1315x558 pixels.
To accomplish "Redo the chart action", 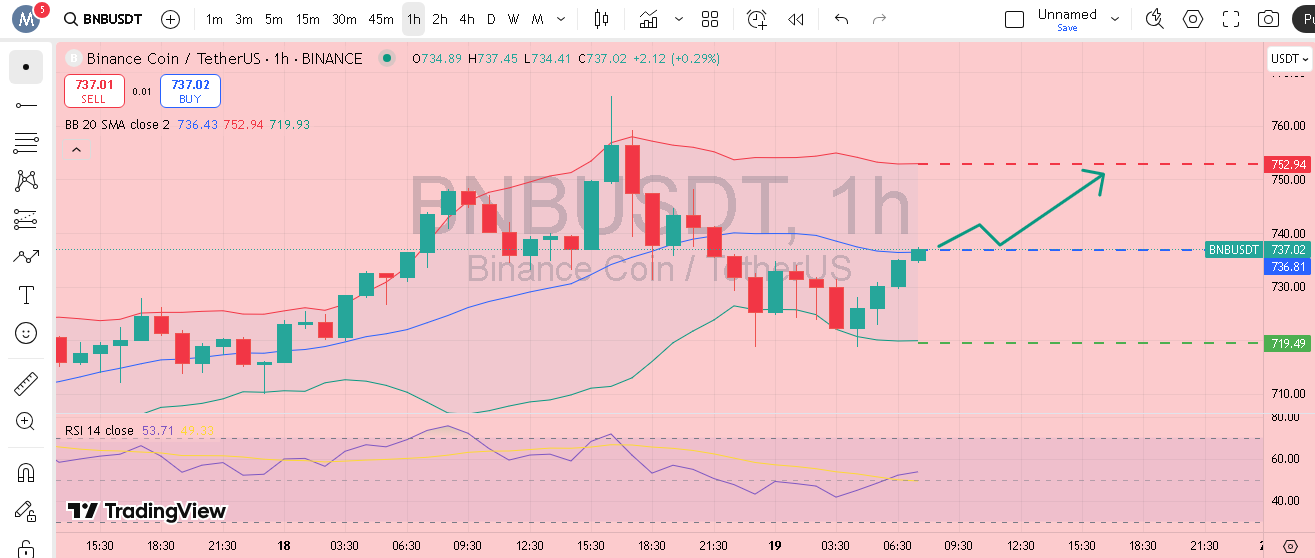I will click(x=879, y=19).
